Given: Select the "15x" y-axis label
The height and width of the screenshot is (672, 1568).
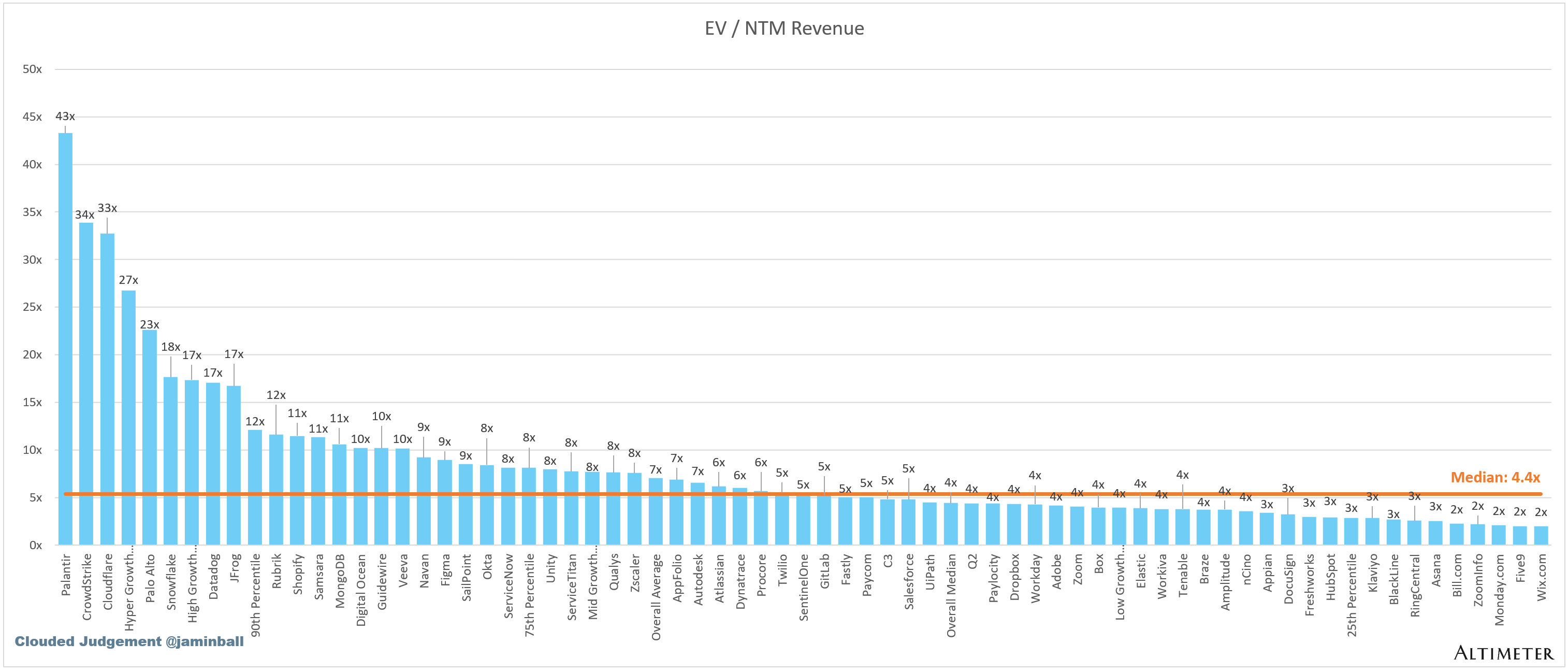Looking at the screenshot, I should pos(32,402).
